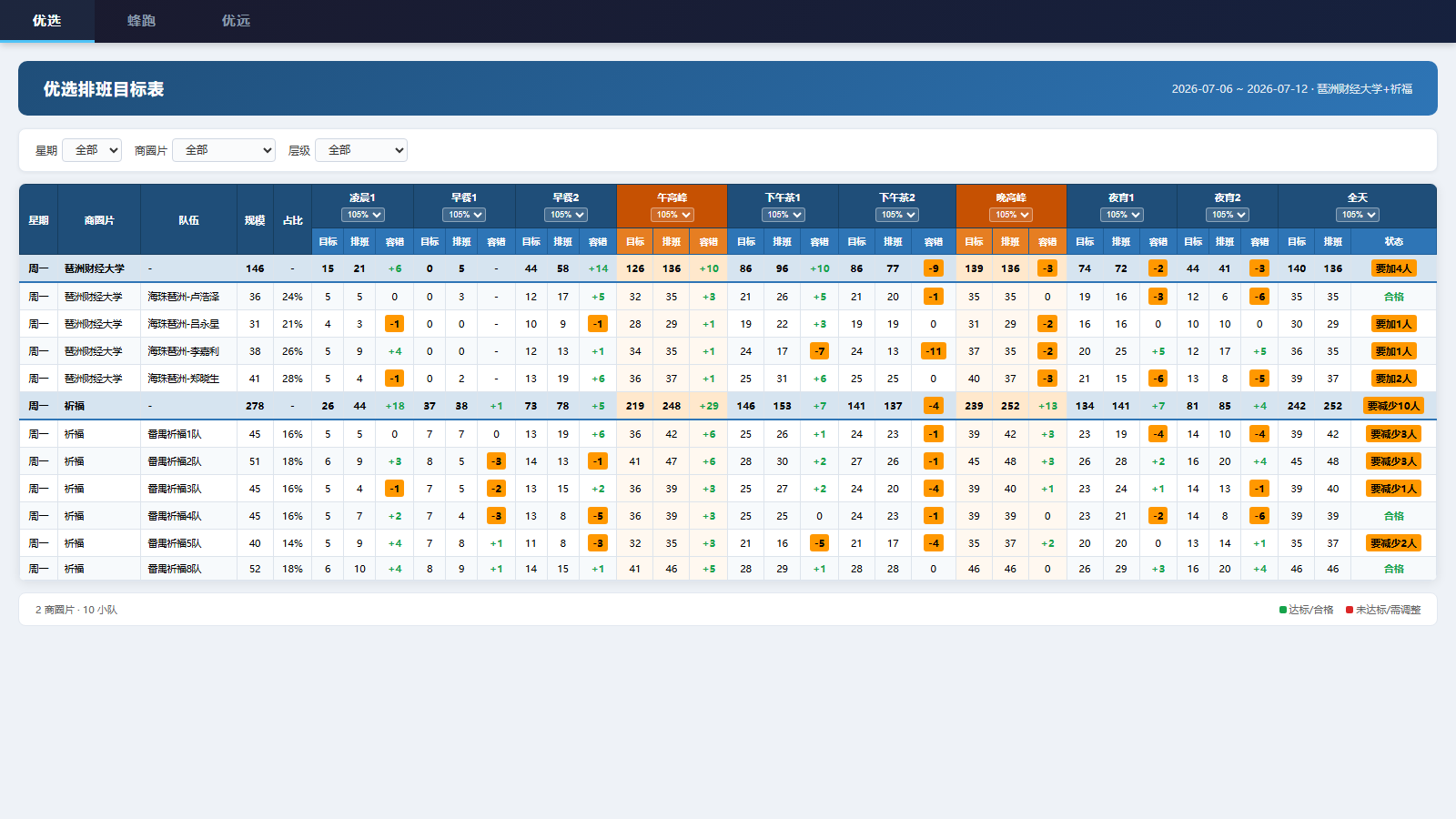Click the 队伍 column header
1456x819 pixels.
pos(188,220)
